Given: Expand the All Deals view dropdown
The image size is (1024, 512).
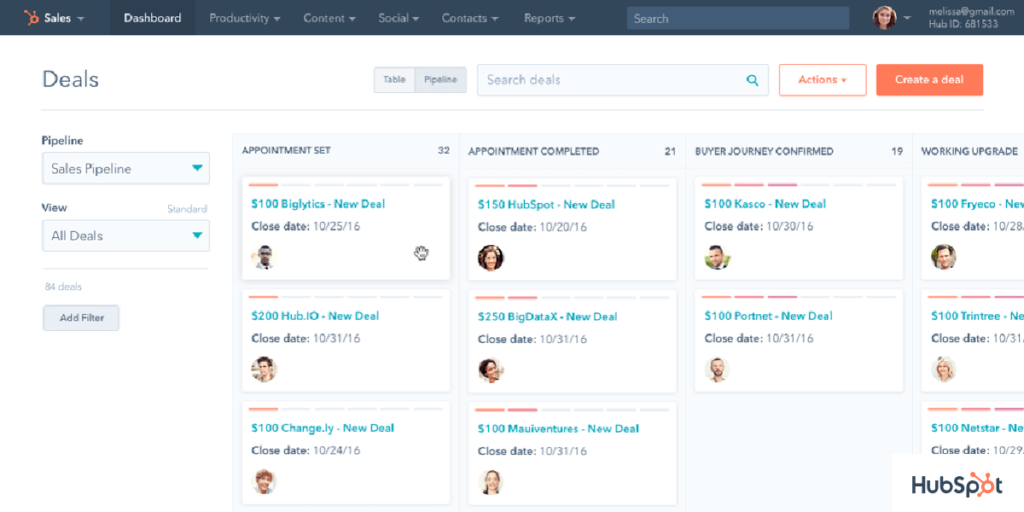Looking at the screenshot, I should click(x=126, y=236).
